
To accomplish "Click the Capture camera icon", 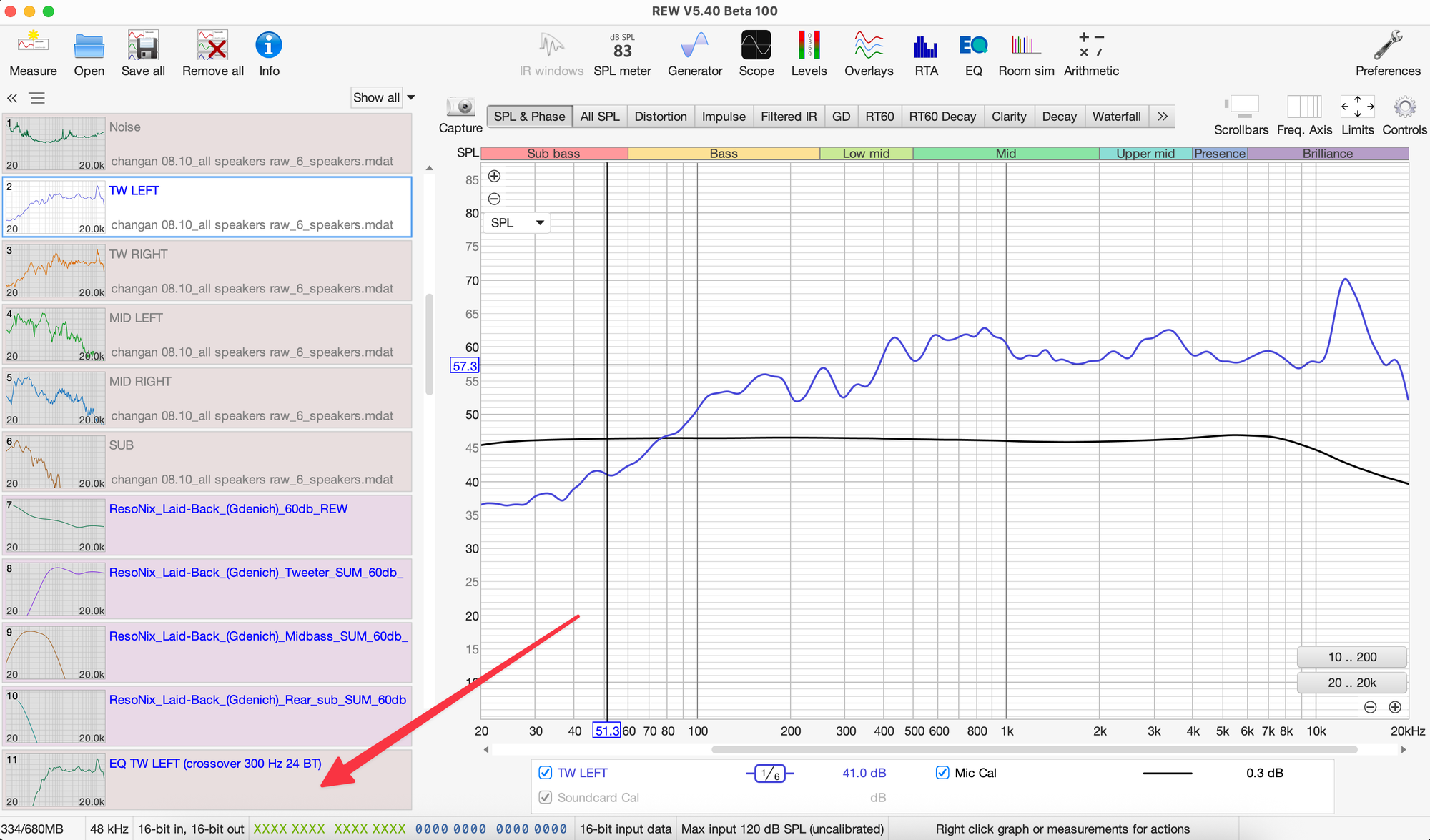I will (x=460, y=107).
